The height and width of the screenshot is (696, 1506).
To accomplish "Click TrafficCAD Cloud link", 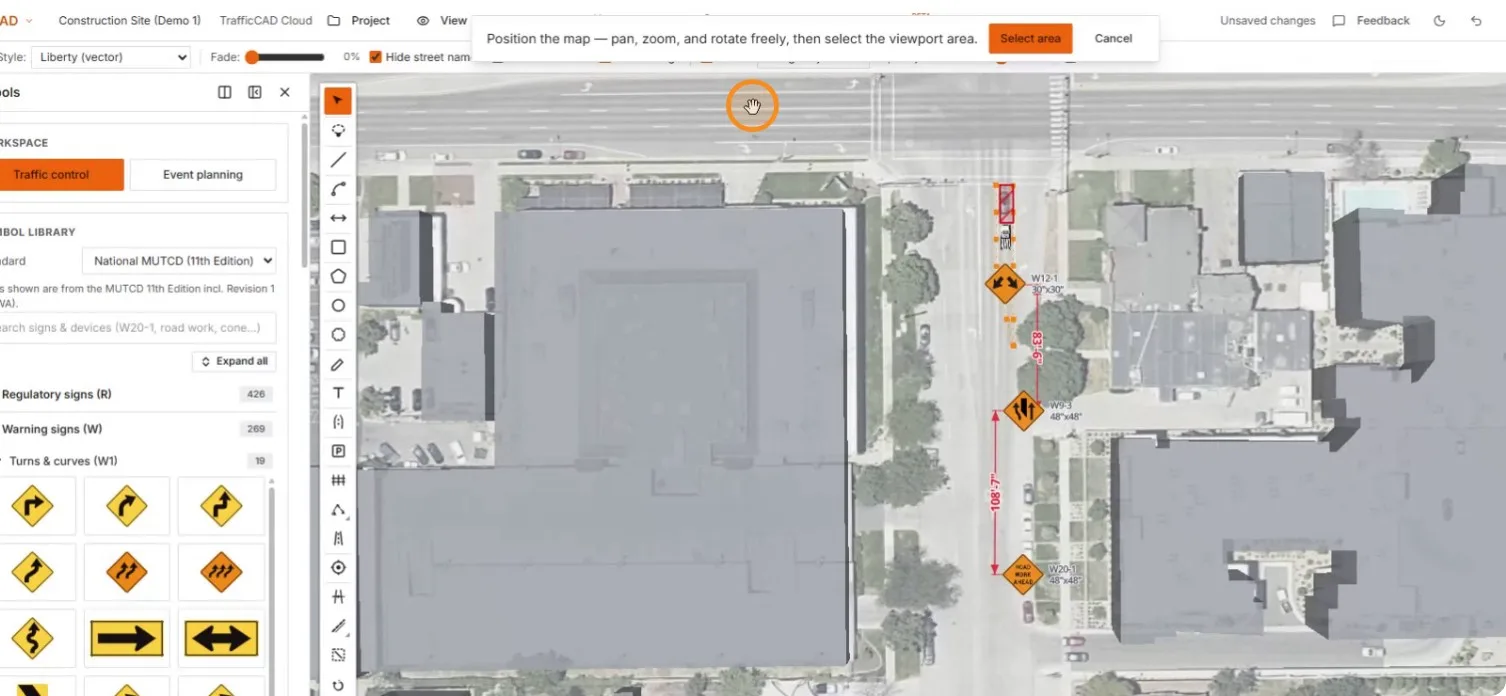I will click(266, 20).
